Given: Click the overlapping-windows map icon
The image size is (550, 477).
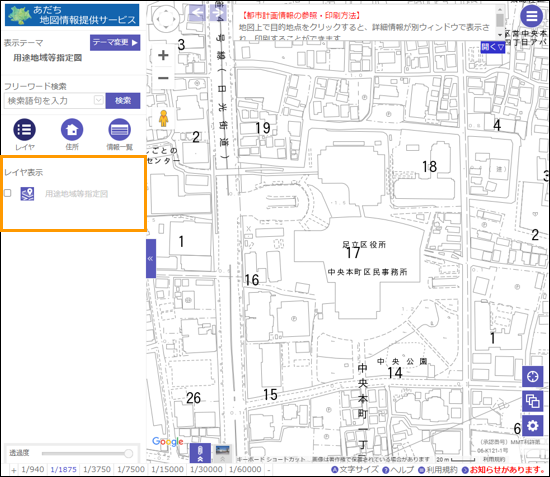Looking at the screenshot, I should [x=532, y=401].
